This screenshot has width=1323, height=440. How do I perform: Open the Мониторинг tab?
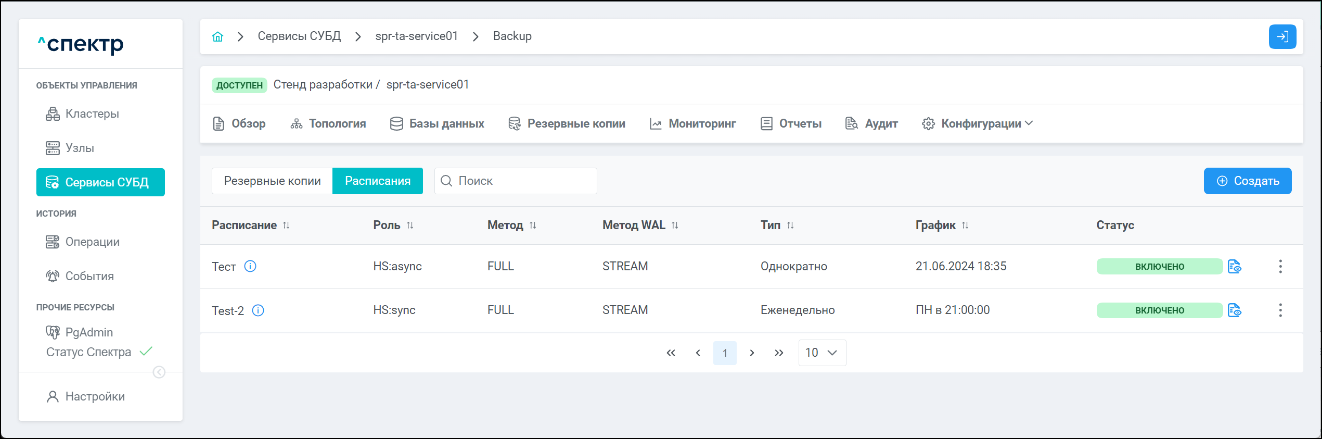[x=692, y=124]
